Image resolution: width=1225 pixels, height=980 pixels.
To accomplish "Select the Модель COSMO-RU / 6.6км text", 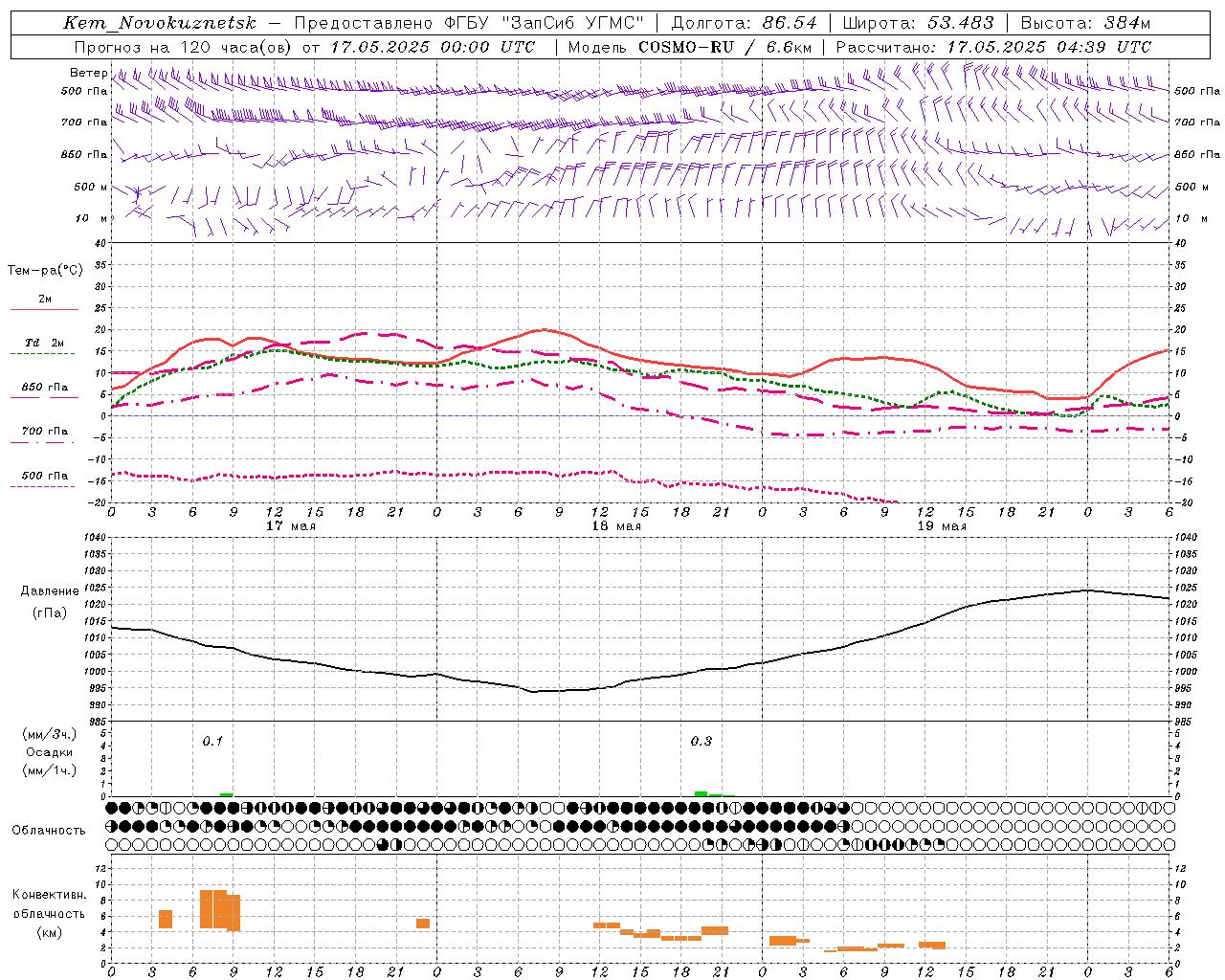I will click(690, 47).
